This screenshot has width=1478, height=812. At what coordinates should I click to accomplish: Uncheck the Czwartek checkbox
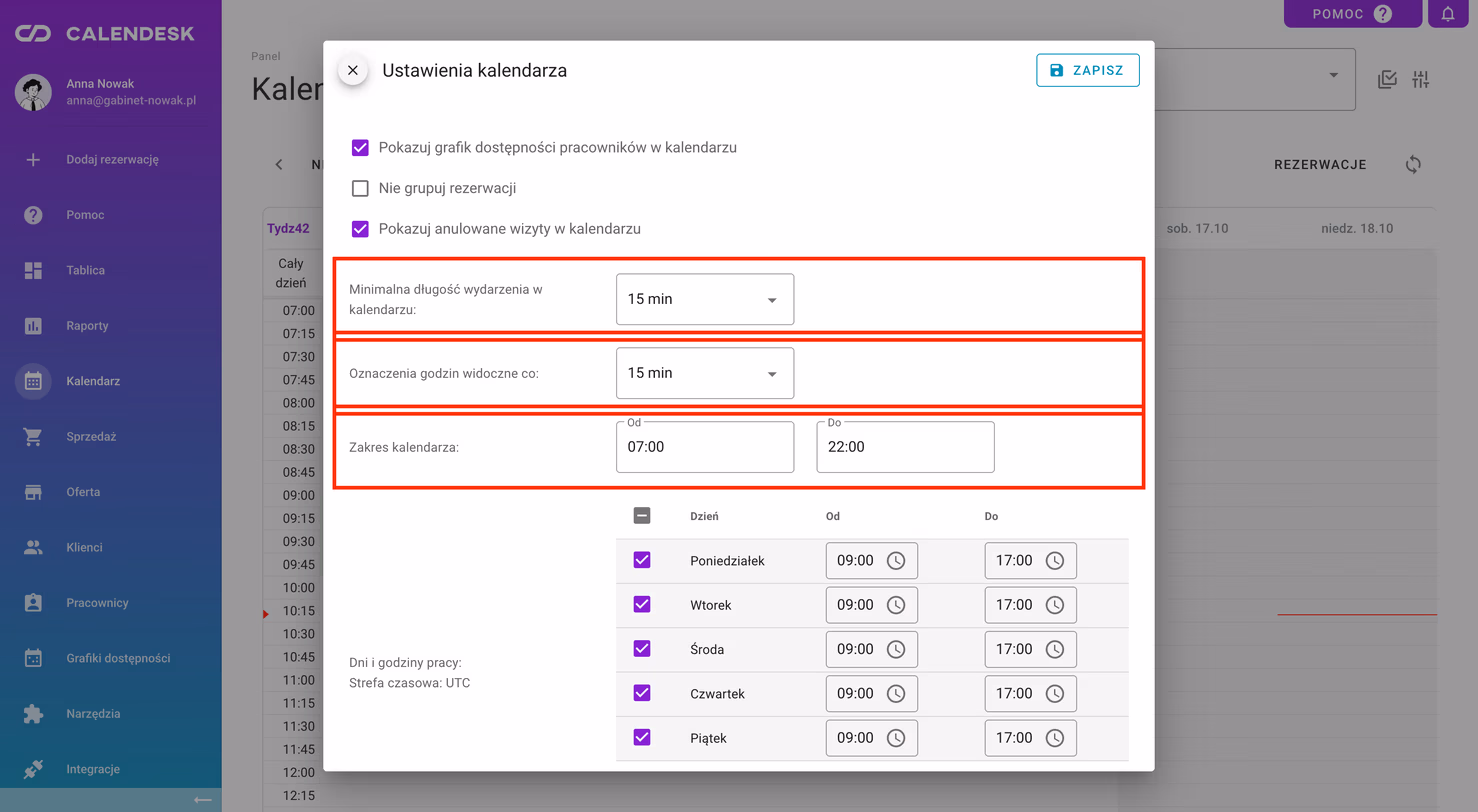[x=642, y=693]
